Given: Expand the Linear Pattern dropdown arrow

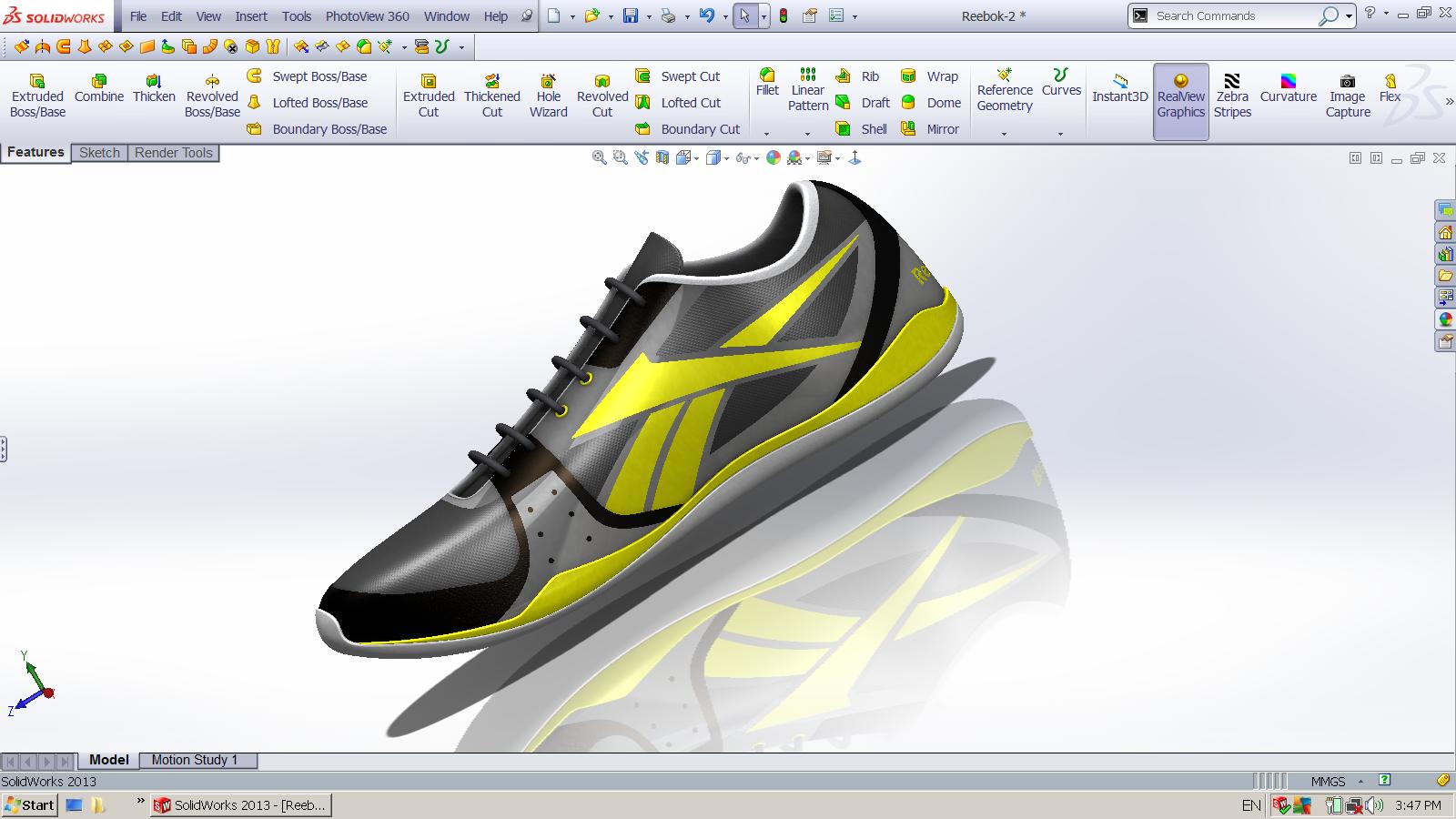Looking at the screenshot, I should click(x=808, y=133).
